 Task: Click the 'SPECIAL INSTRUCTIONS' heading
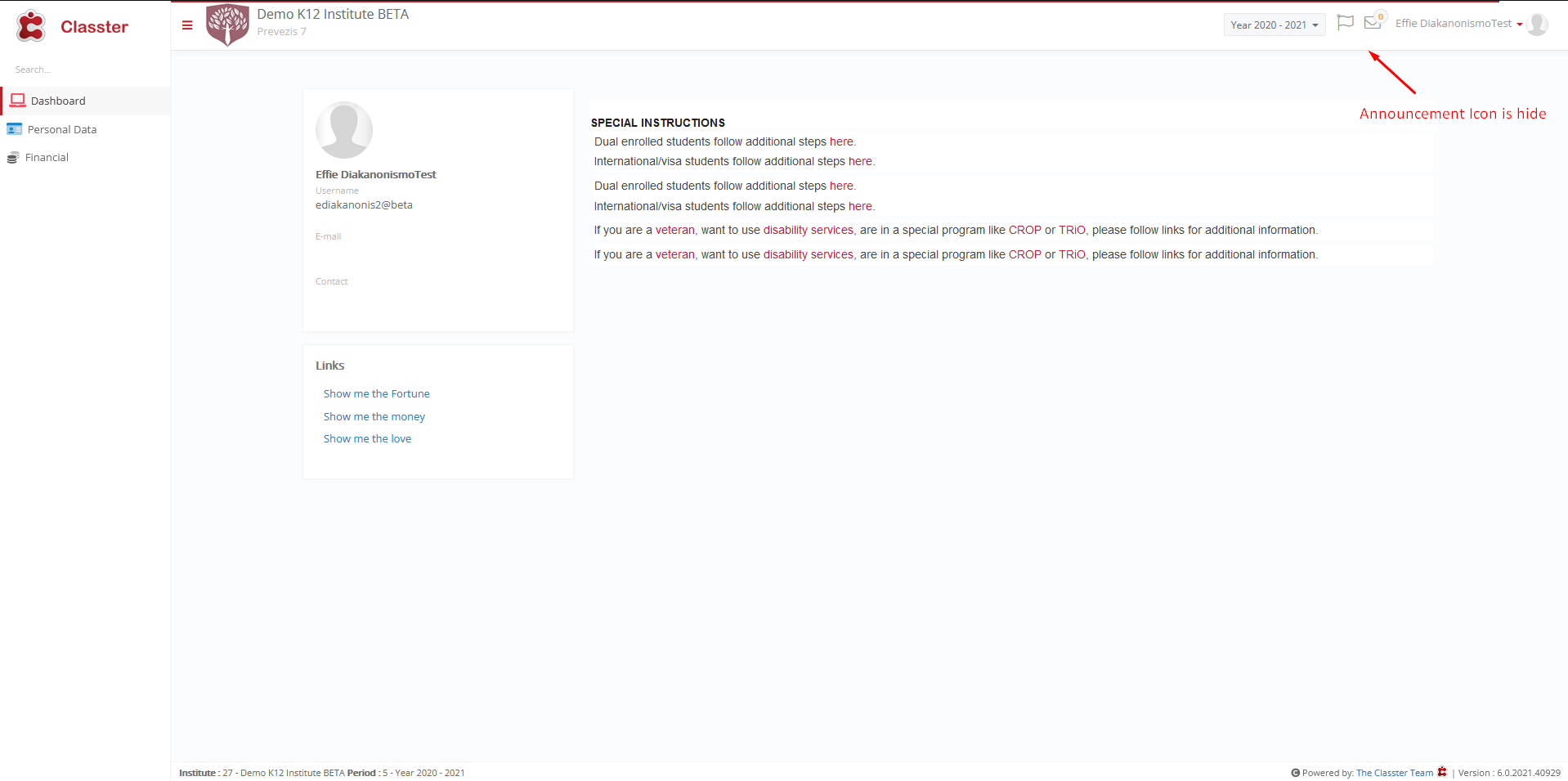click(658, 123)
